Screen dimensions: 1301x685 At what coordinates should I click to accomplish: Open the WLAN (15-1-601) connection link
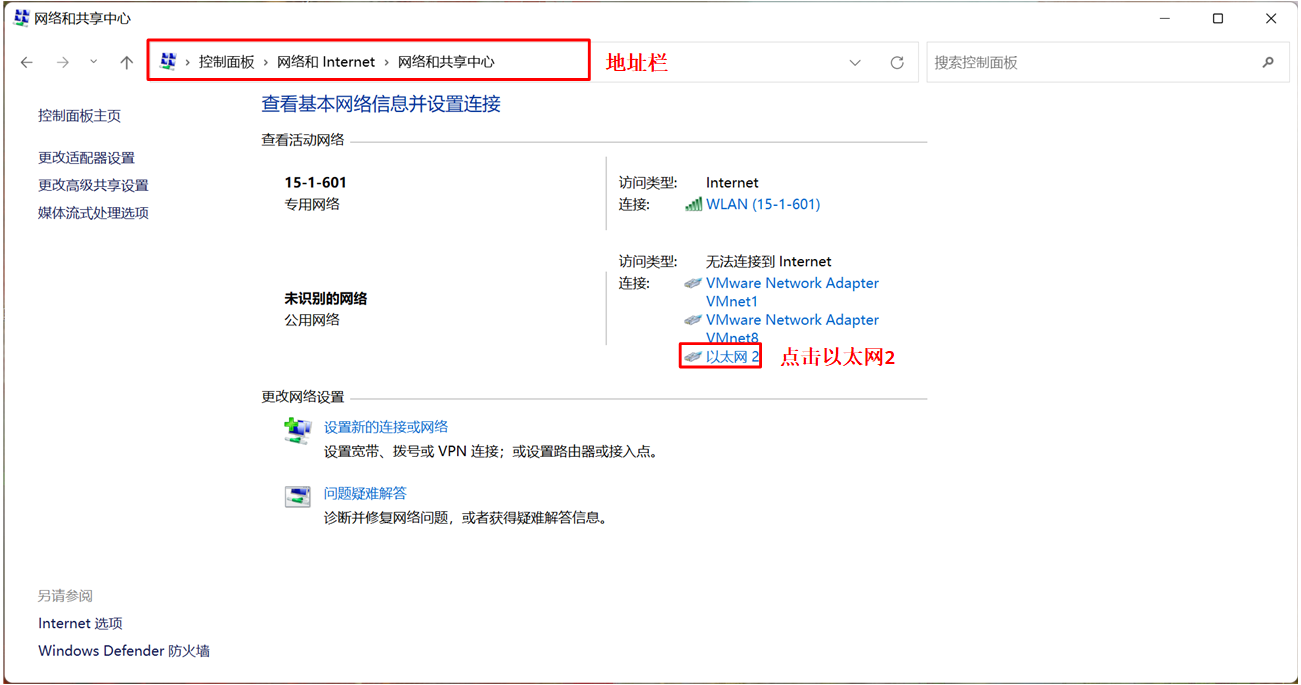click(762, 204)
